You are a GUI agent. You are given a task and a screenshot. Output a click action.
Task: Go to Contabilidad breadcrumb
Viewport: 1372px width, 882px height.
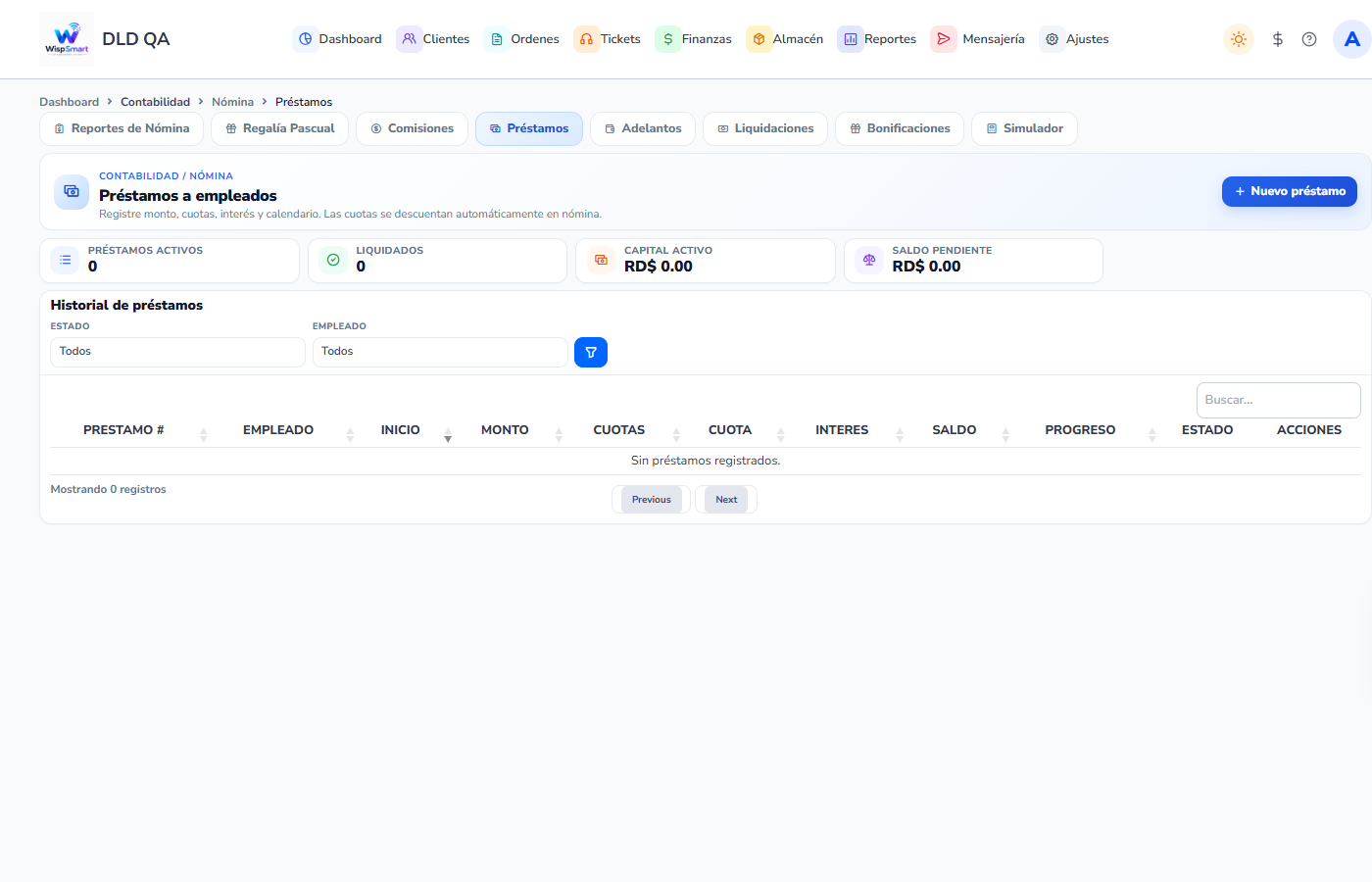click(x=155, y=102)
